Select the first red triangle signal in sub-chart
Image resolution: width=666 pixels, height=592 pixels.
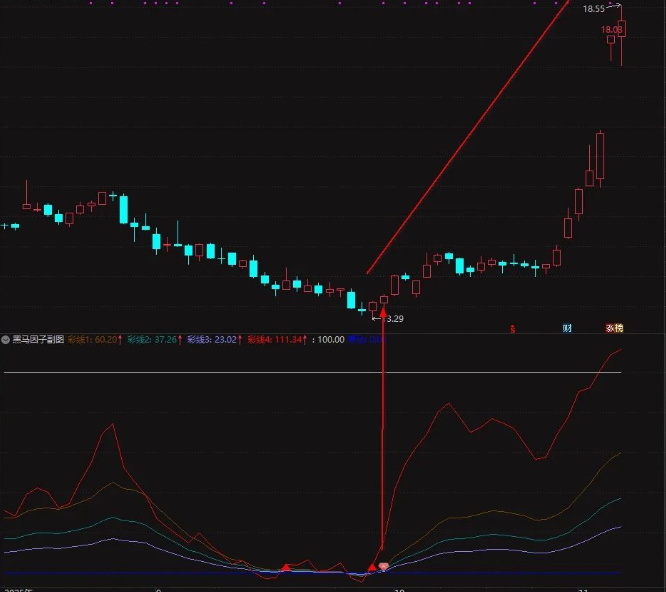coord(286,567)
